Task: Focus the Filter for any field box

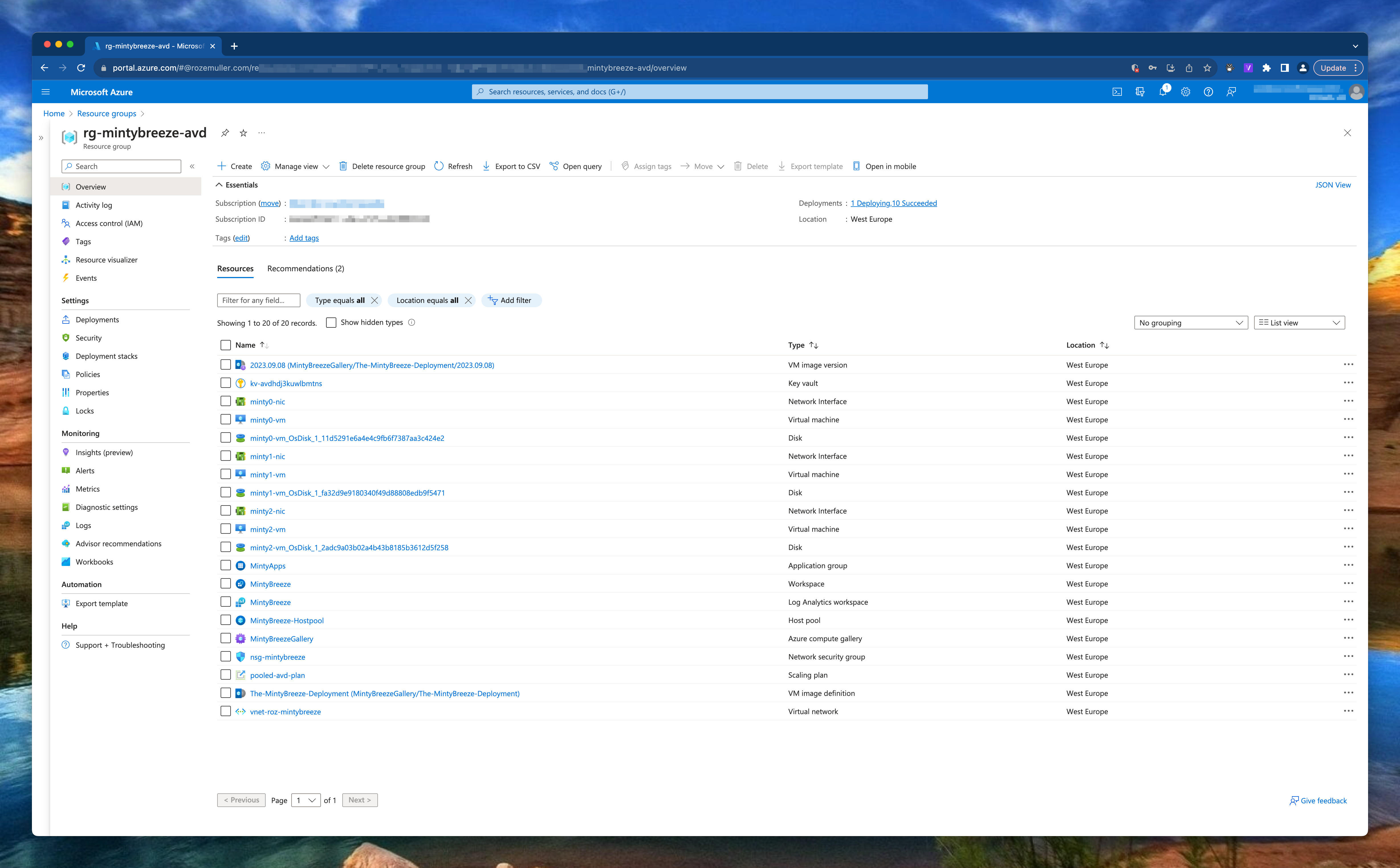Action: pos(258,300)
